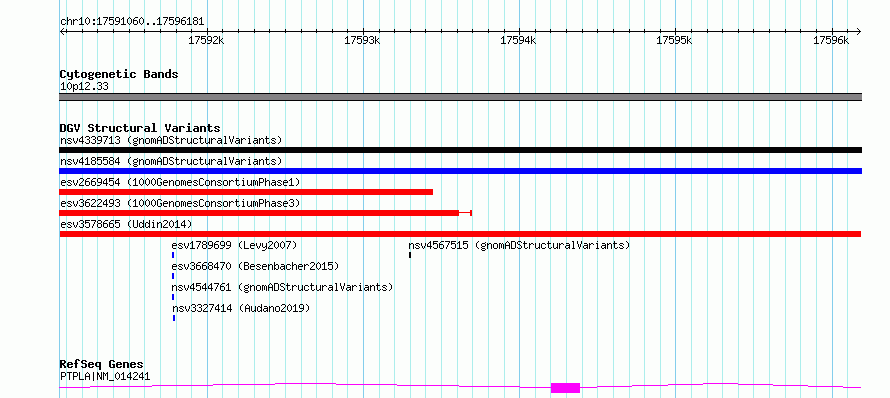This screenshot has height=398, width=890.
Task: Open the nsv4544761 (gnomADStructuralVariants) label
Action: [x=282, y=287]
